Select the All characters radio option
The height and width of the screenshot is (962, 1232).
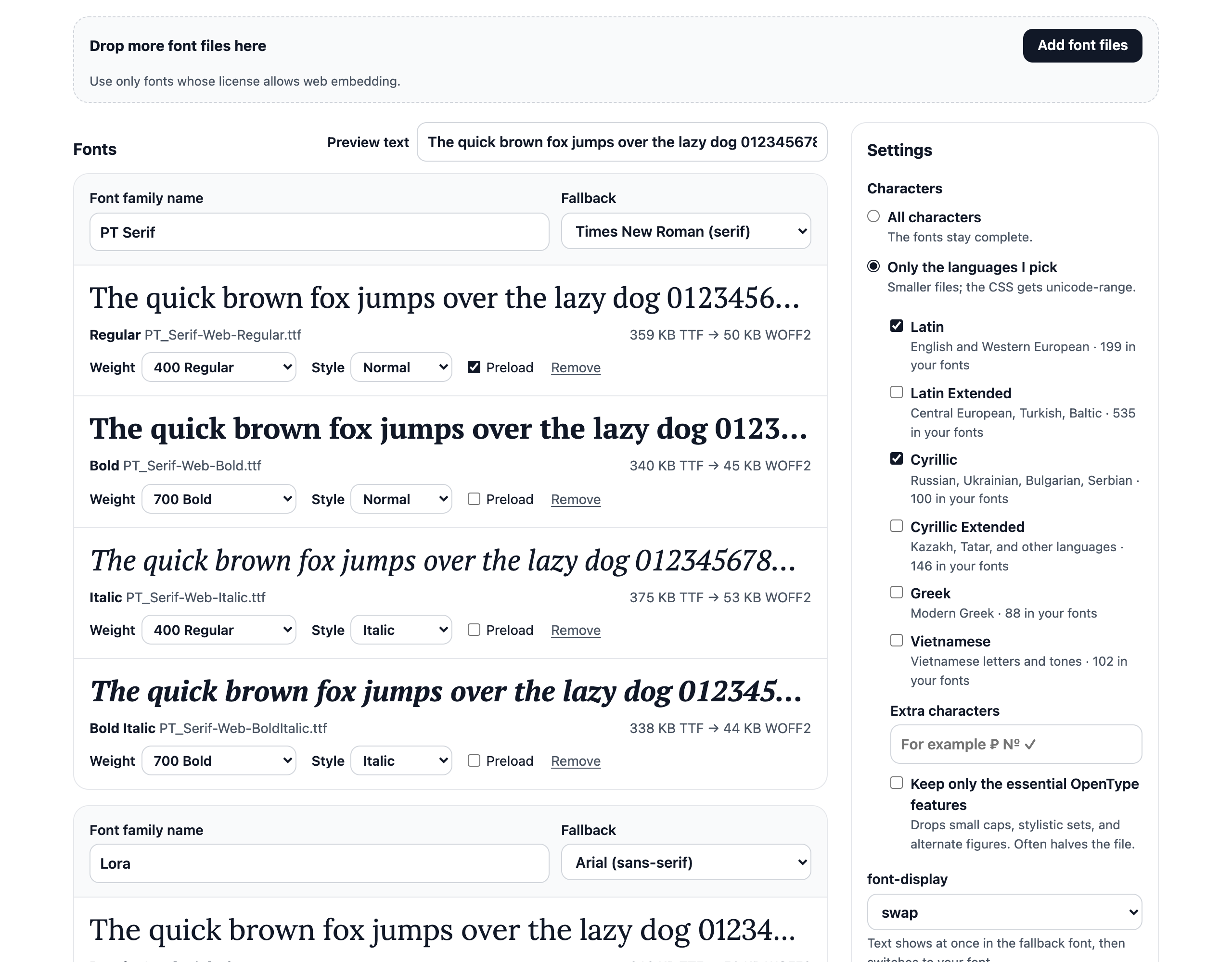pyautogui.click(x=873, y=216)
